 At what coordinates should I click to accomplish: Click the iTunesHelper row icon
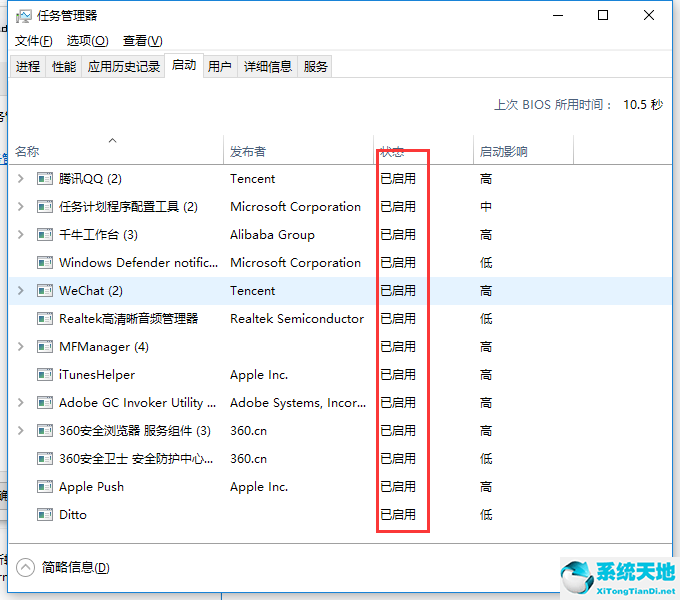coord(45,375)
